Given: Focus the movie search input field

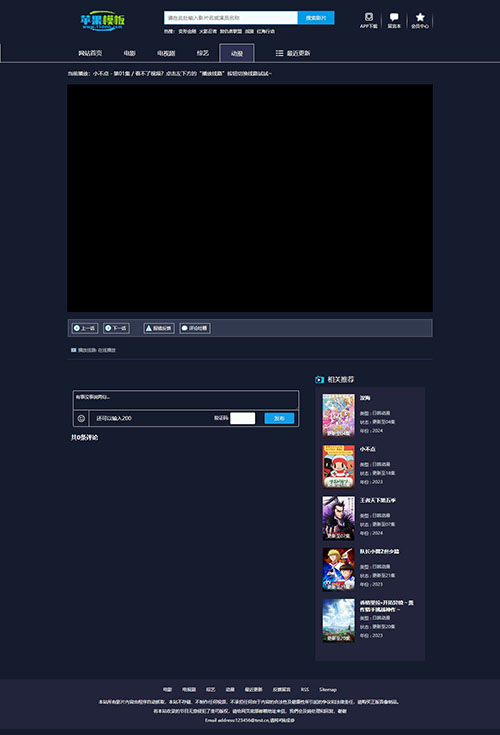Looking at the screenshot, I should pyautogui.click(x=231, y=18).
